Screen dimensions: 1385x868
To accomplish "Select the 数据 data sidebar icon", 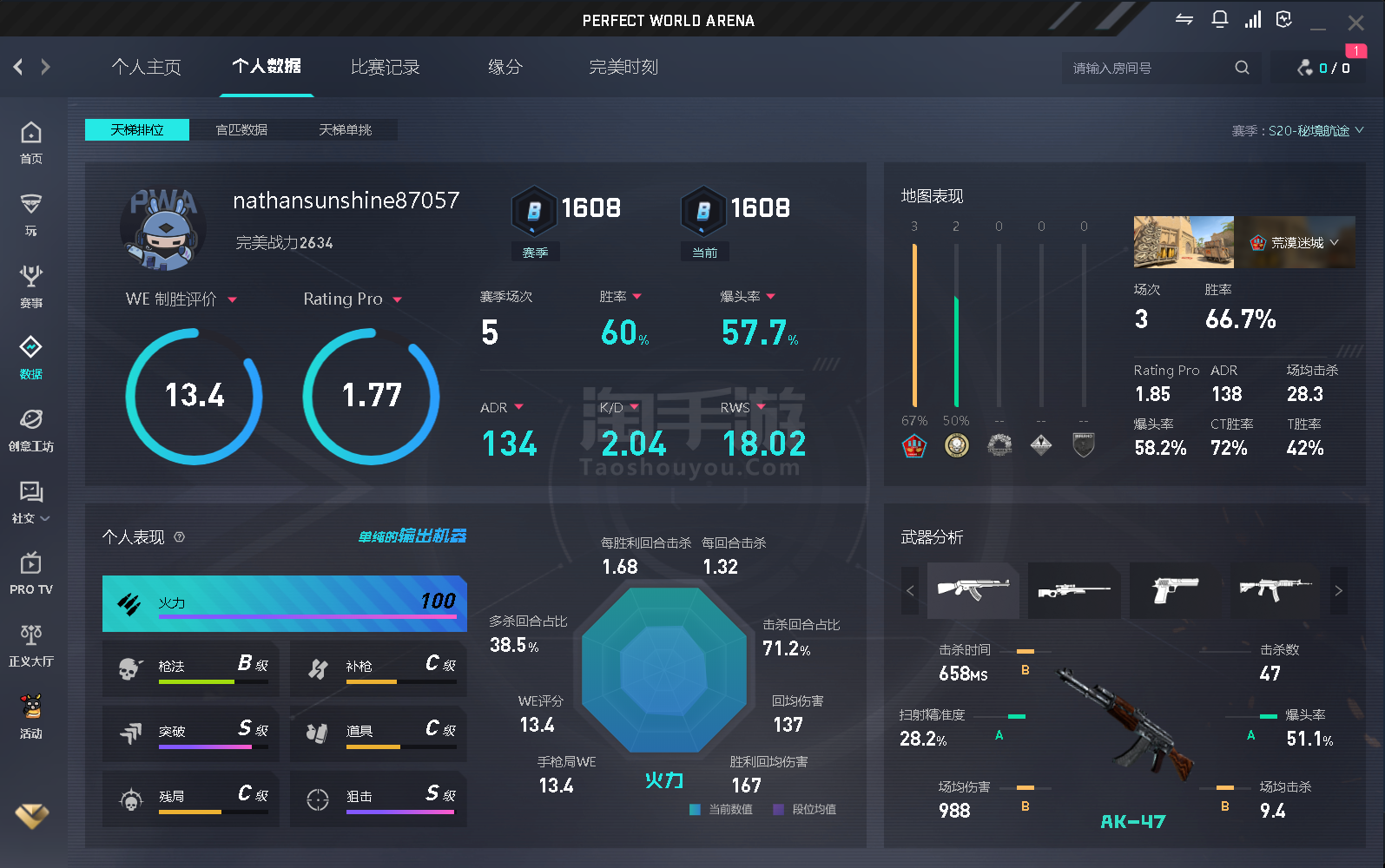I will point(31,358).
